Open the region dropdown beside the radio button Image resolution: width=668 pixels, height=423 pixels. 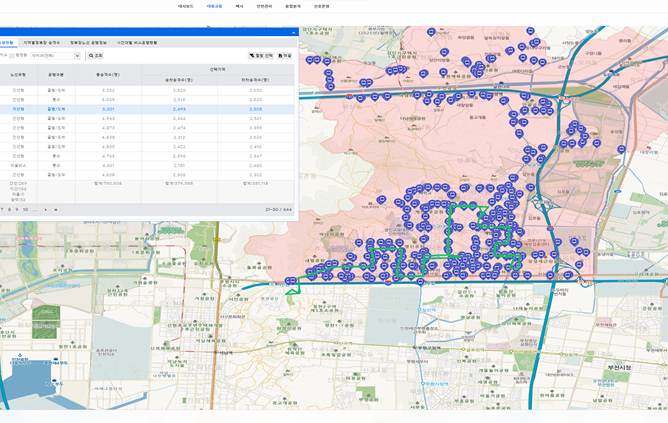(55, 56)
